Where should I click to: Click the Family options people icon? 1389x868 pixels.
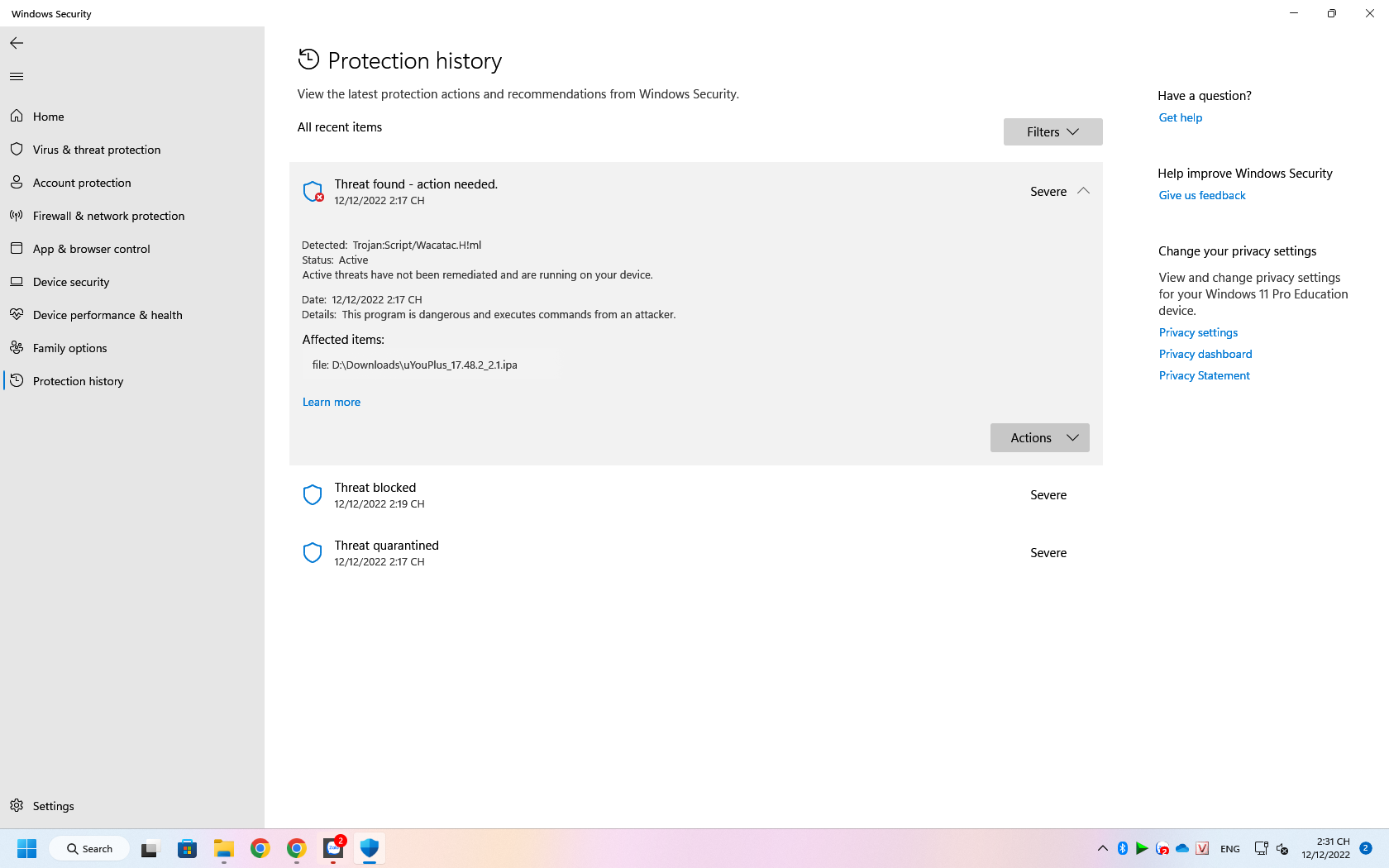17,347
